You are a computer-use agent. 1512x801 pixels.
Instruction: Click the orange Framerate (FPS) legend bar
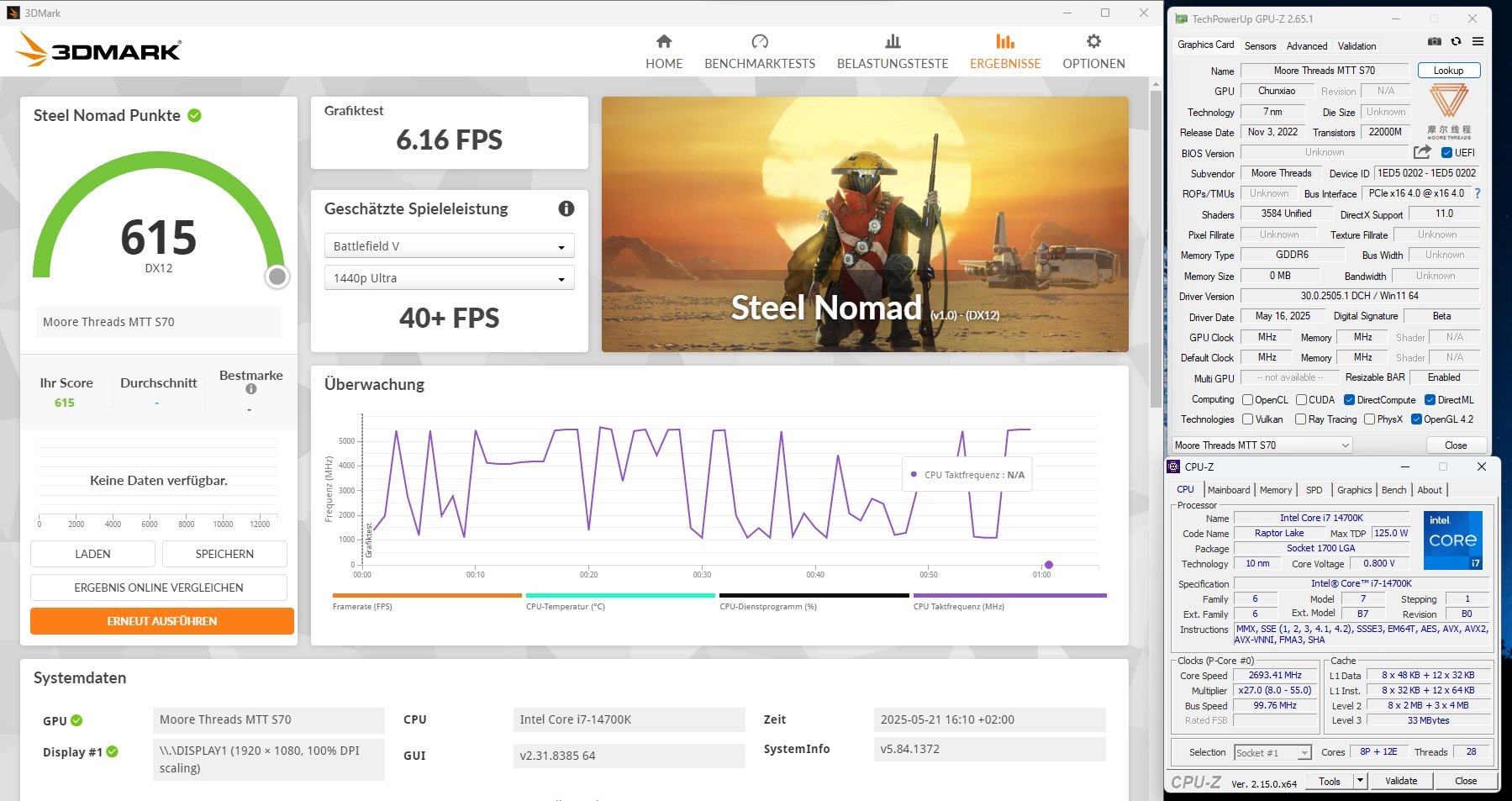coord(427,595)
